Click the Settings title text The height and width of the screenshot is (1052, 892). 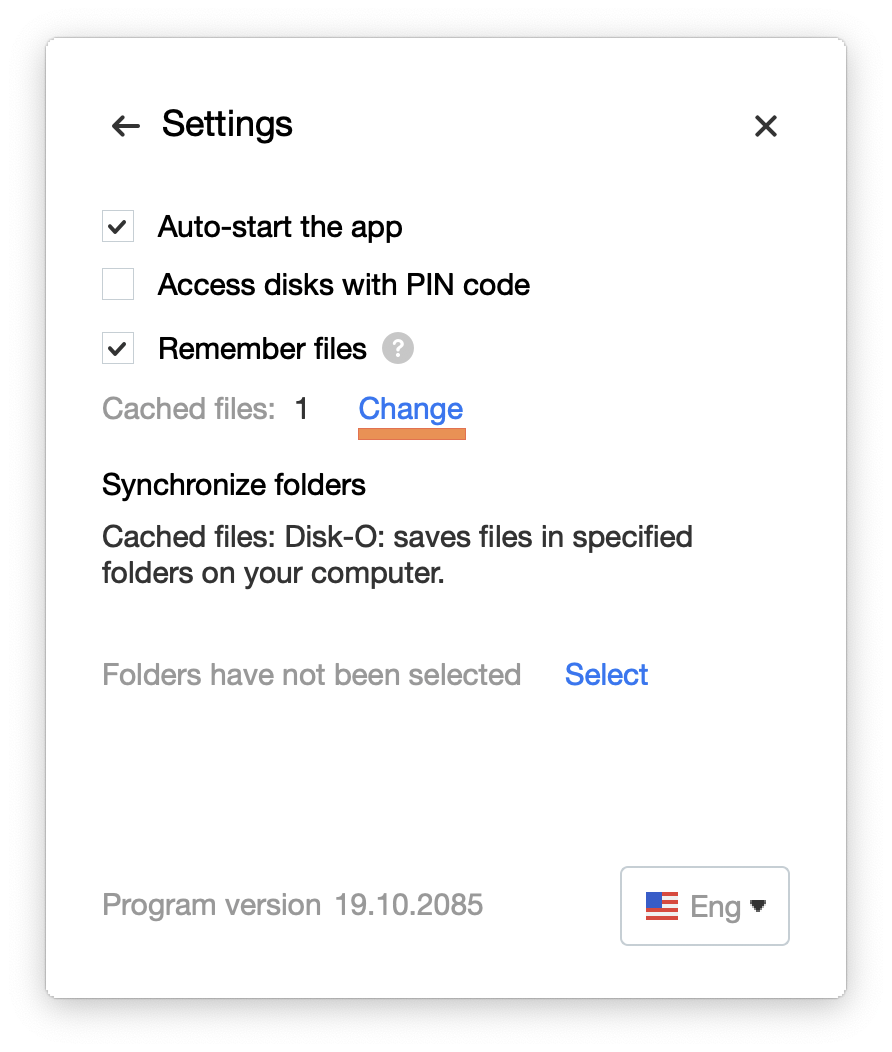tap(227, 125)
